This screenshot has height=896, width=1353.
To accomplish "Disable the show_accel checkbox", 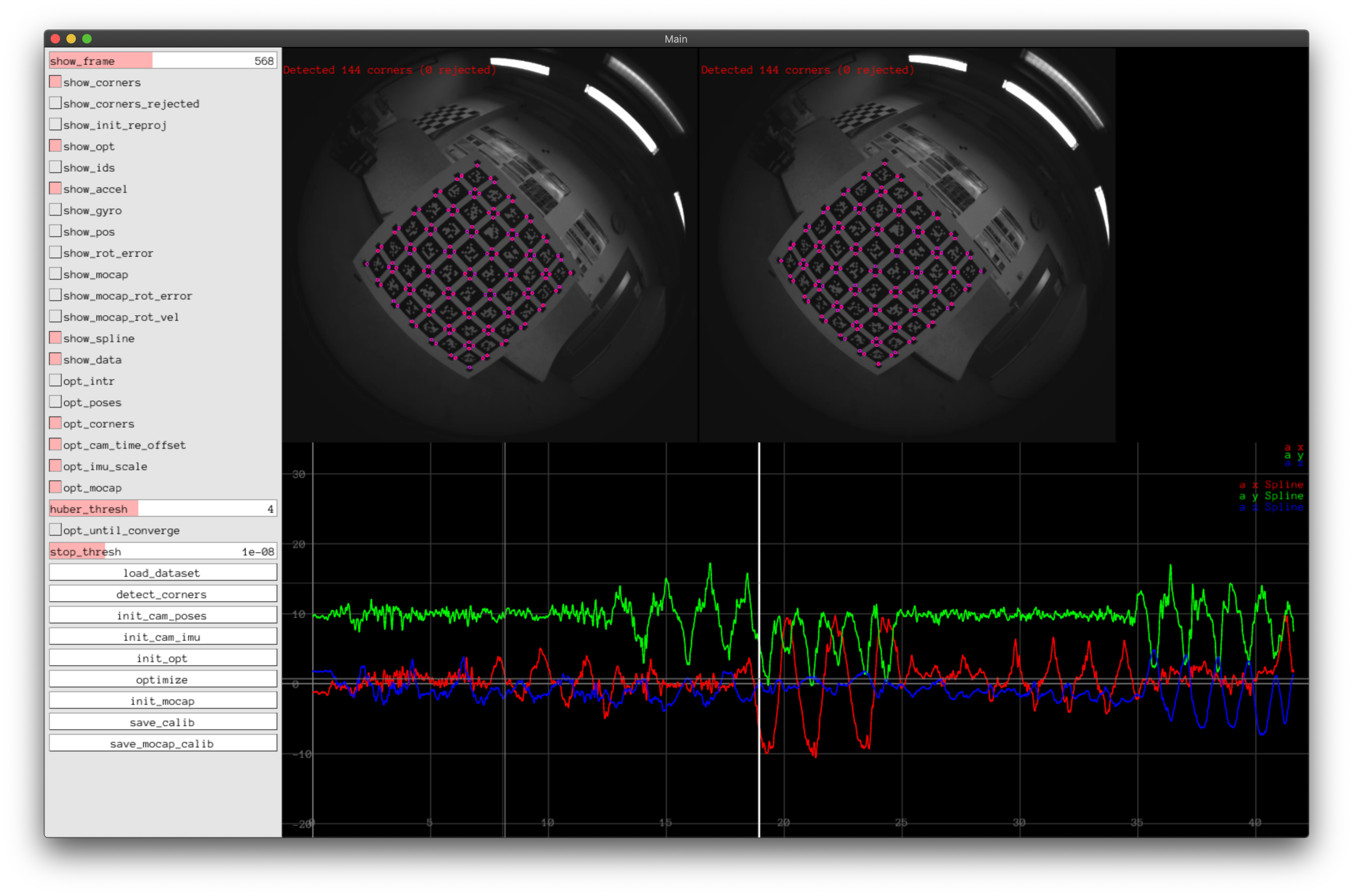I will click(x=55, y=188).
